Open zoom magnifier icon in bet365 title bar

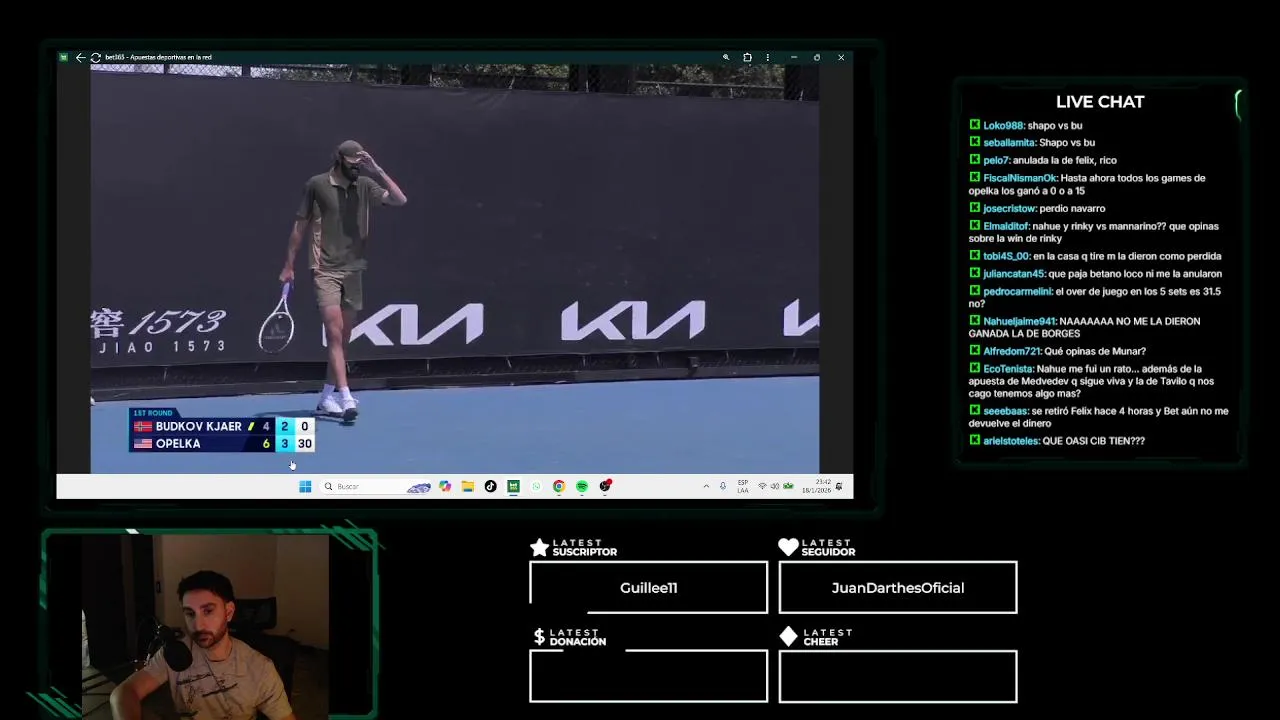[x=726, y=57]
